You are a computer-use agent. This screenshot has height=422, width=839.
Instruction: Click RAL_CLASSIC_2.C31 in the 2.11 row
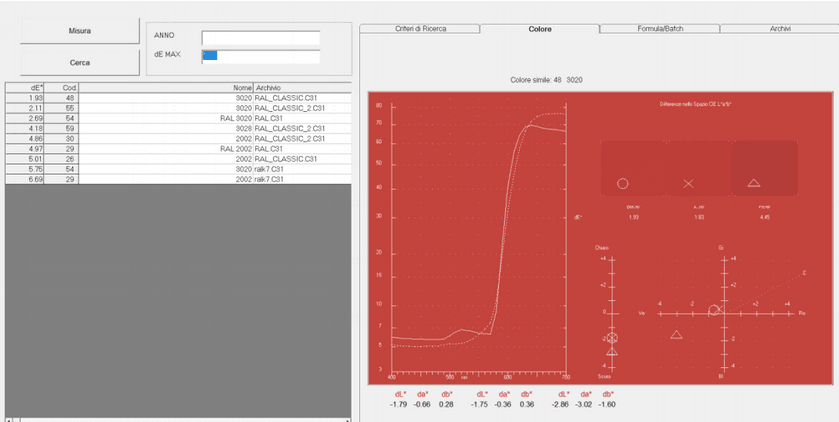point(289,108)
